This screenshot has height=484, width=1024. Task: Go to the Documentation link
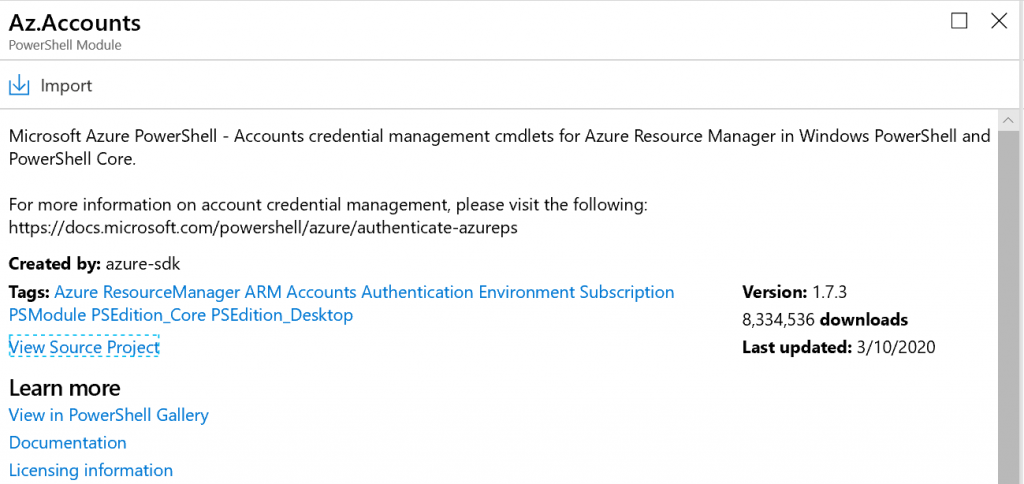coord(68,443)
